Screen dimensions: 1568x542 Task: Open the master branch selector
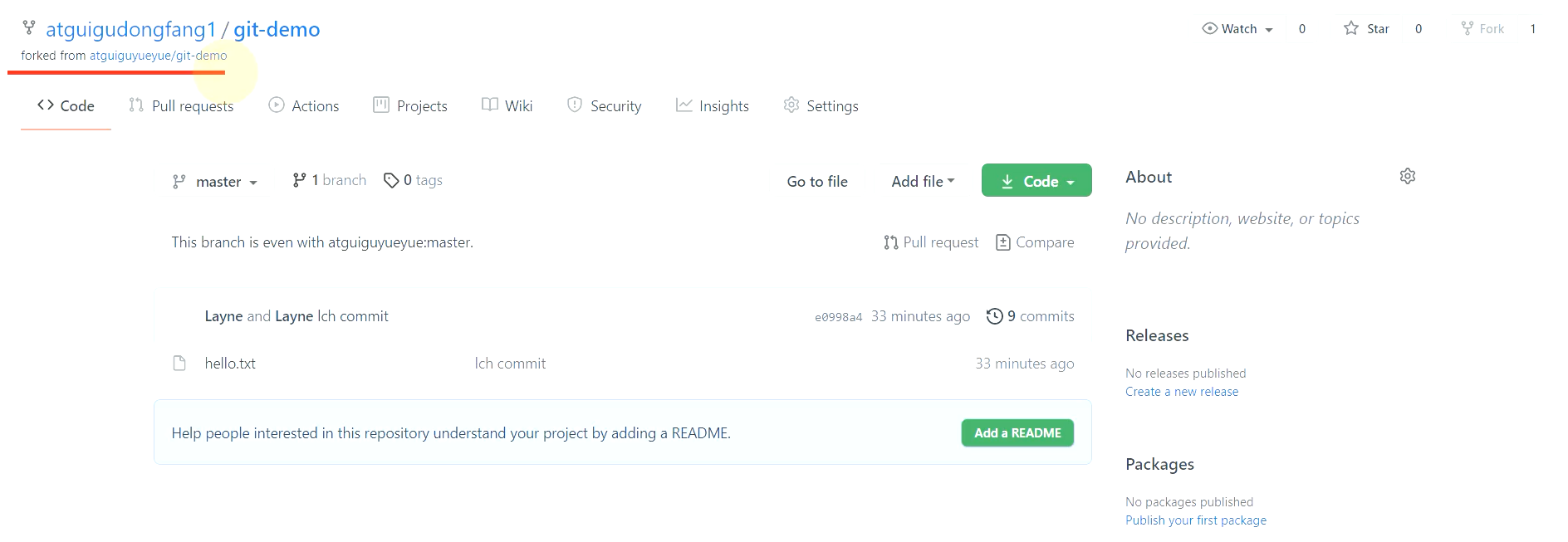click(215, 182)
